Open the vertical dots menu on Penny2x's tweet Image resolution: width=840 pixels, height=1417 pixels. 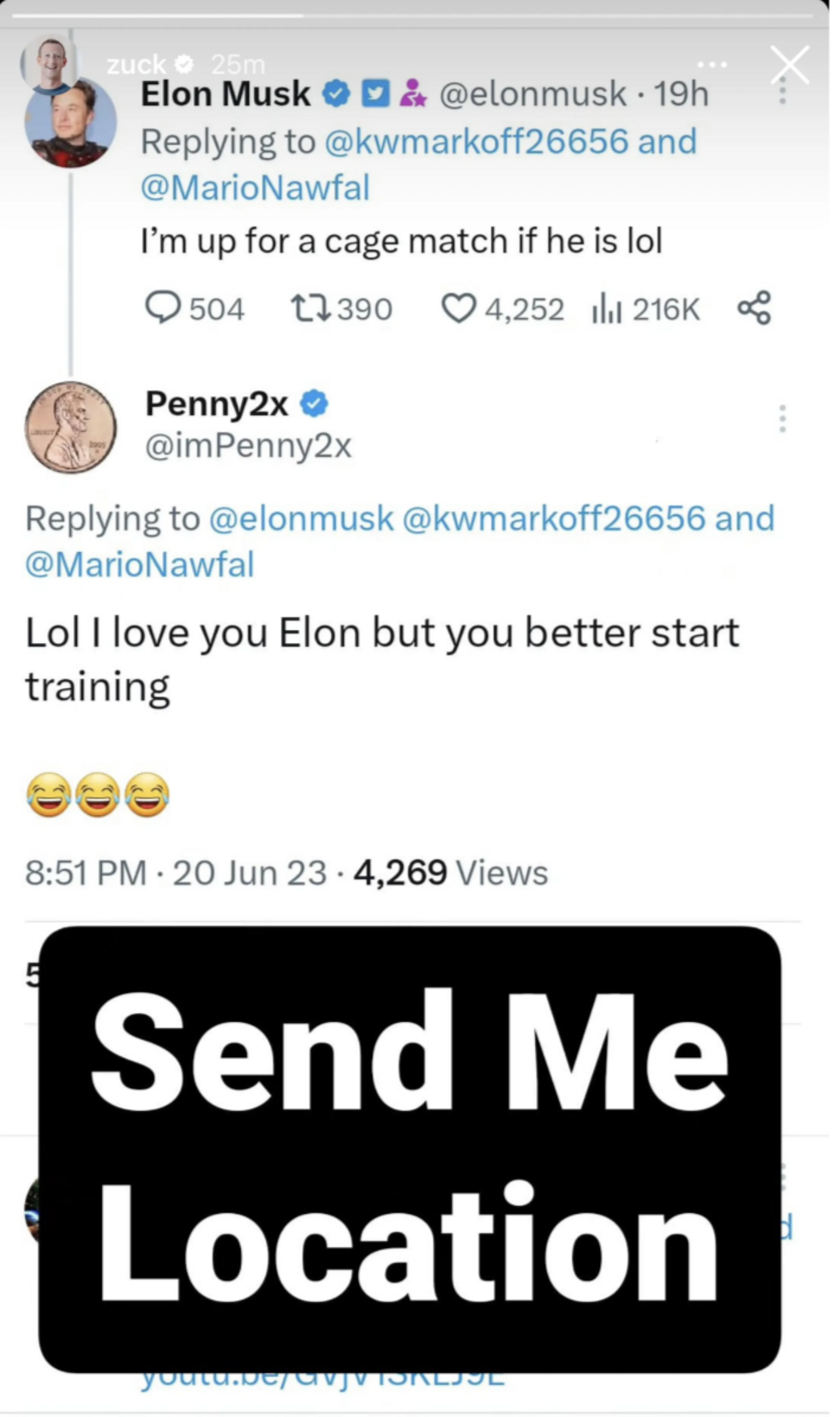[782, 418]
